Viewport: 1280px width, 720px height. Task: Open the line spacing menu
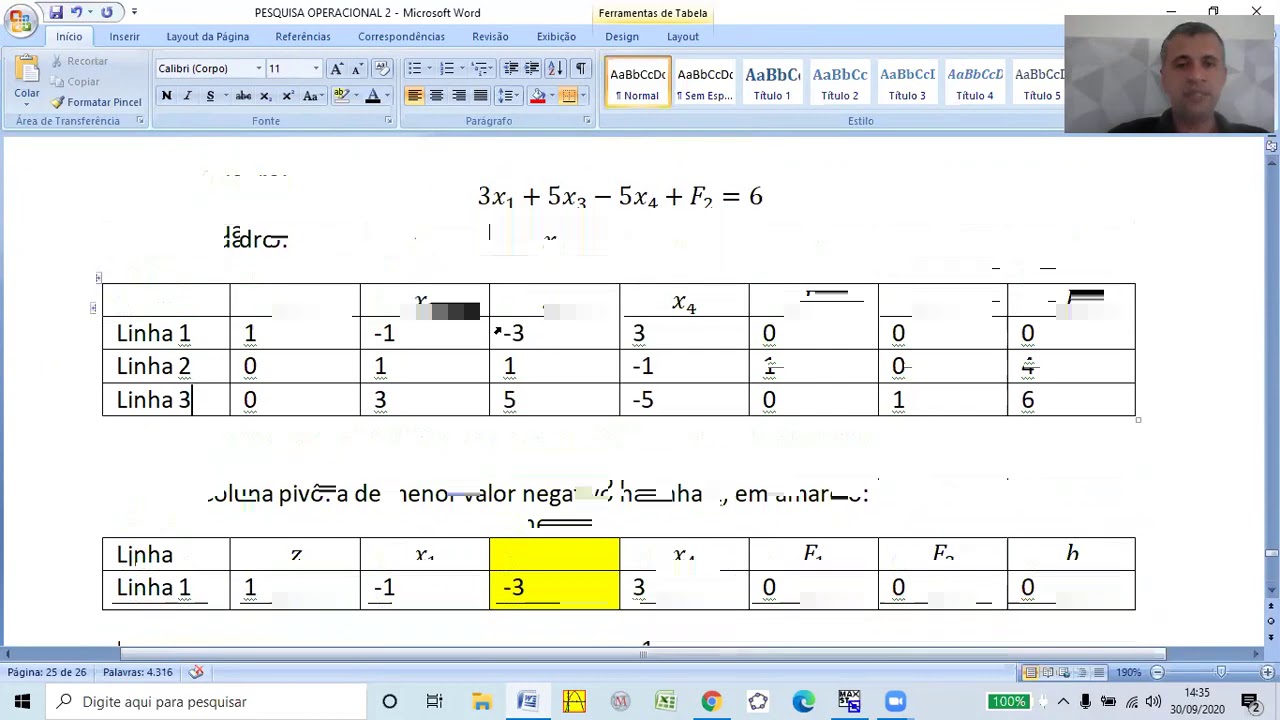click(508, 96)
